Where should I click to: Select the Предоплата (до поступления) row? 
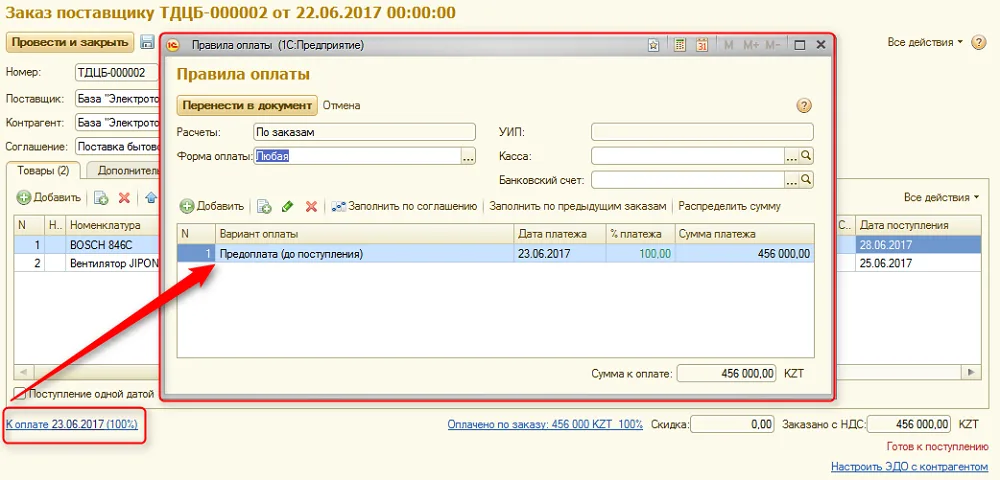496,254
